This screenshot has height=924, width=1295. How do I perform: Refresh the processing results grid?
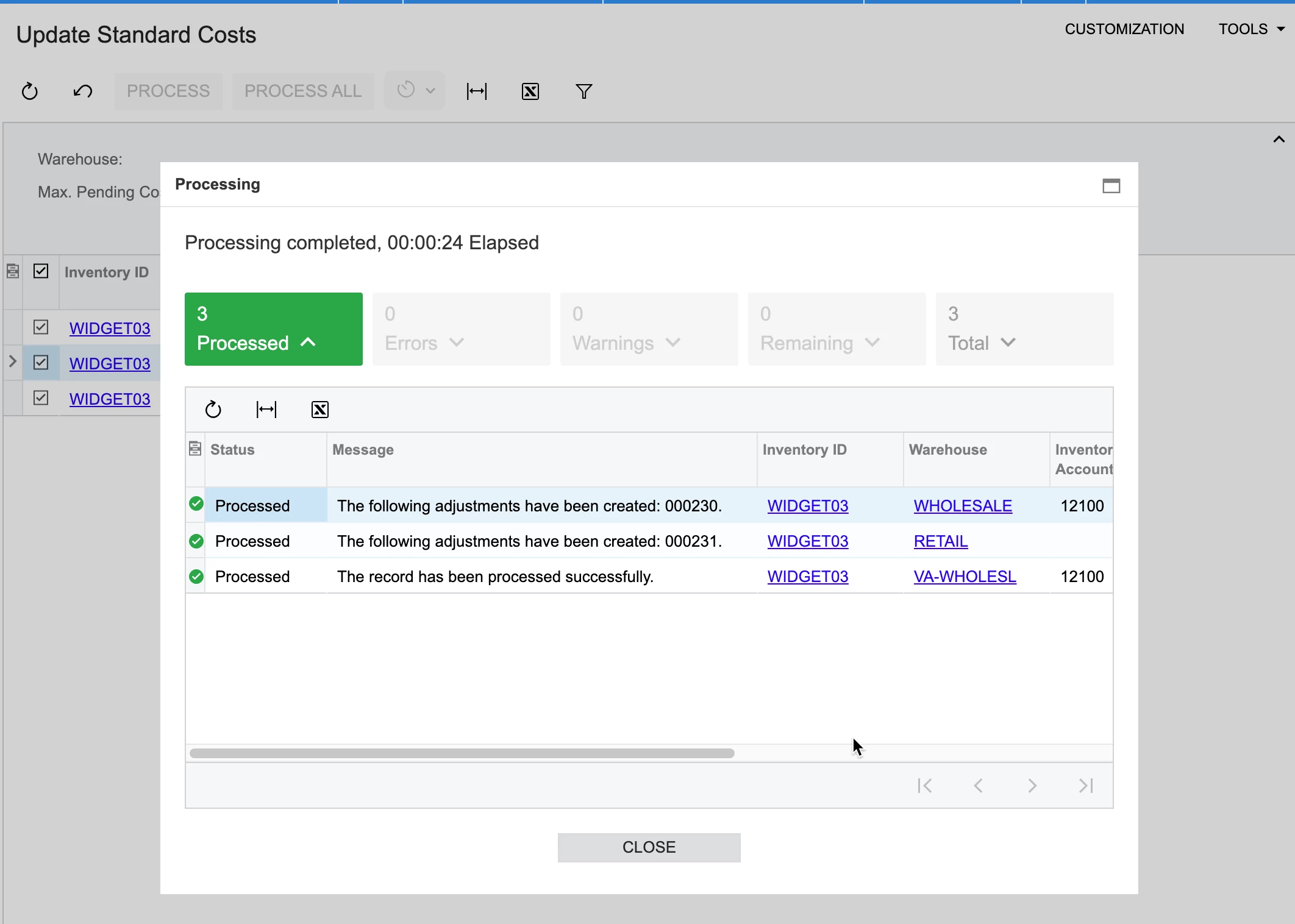(x=213, y=410)
